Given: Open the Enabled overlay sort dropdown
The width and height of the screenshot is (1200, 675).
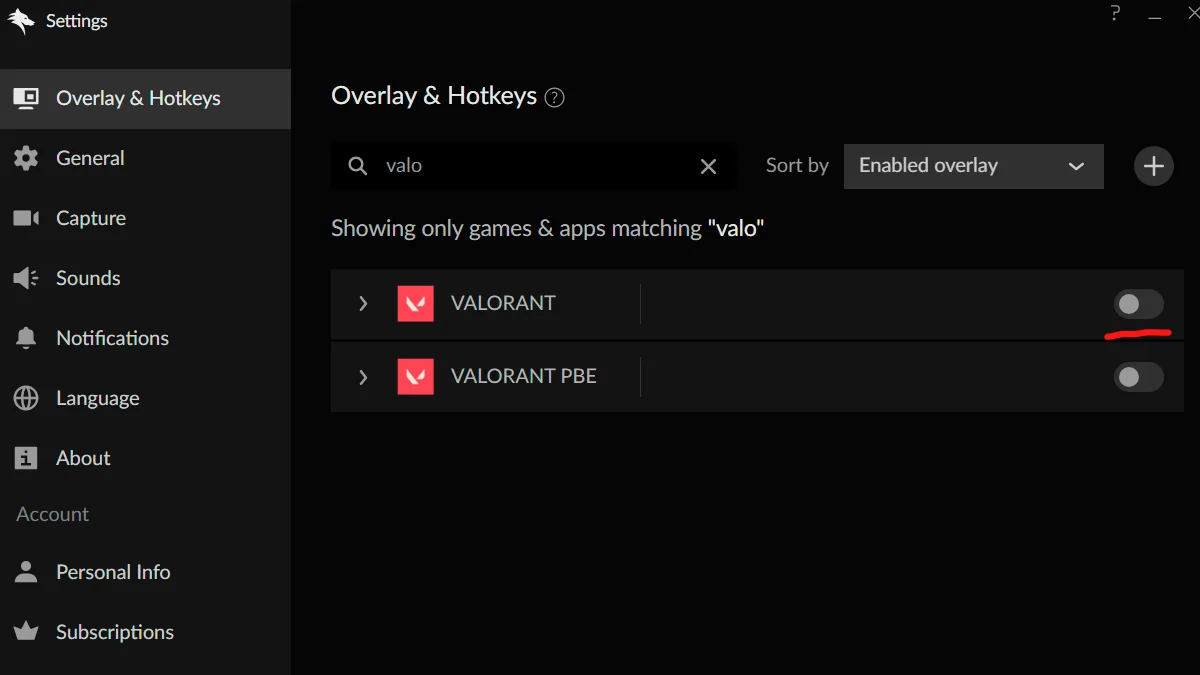Looking at the screenshot, I should pos(974,166).
